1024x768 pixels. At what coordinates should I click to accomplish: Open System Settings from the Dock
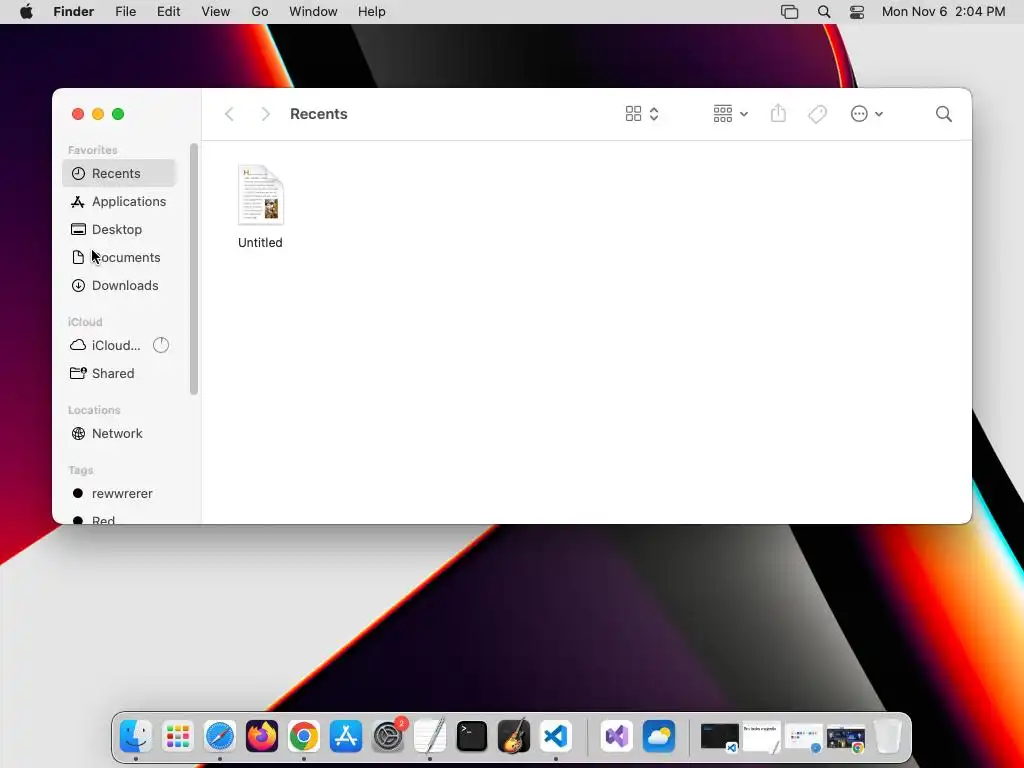388,737
